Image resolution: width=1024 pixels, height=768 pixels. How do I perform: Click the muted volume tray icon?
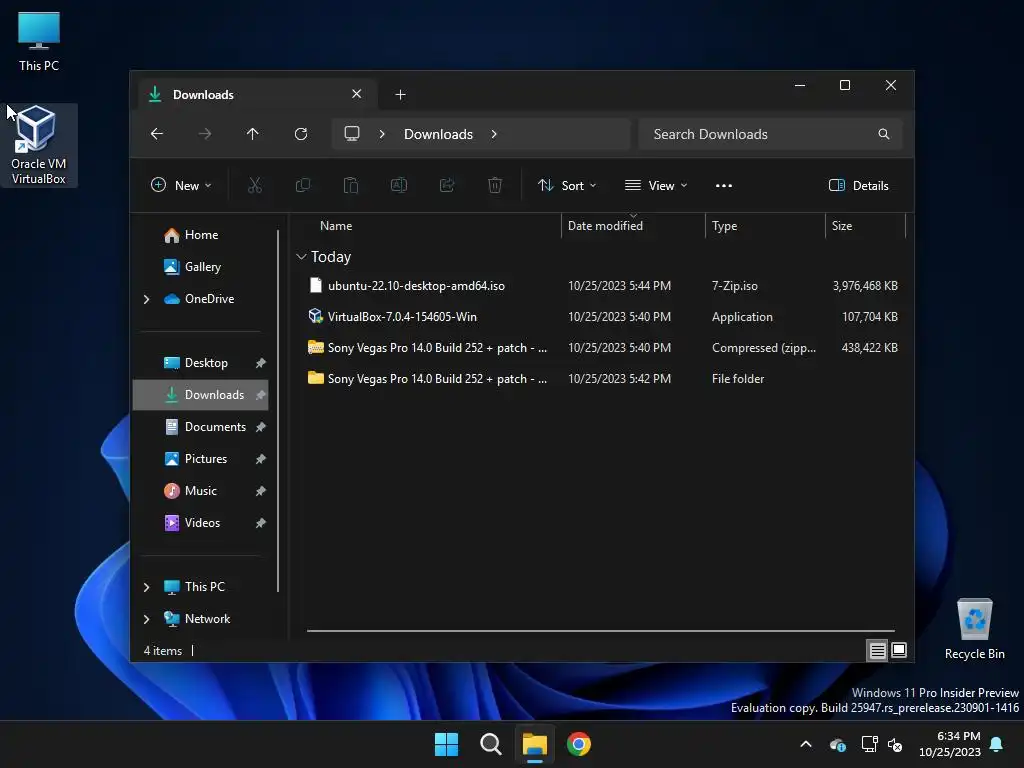[895, 744]
